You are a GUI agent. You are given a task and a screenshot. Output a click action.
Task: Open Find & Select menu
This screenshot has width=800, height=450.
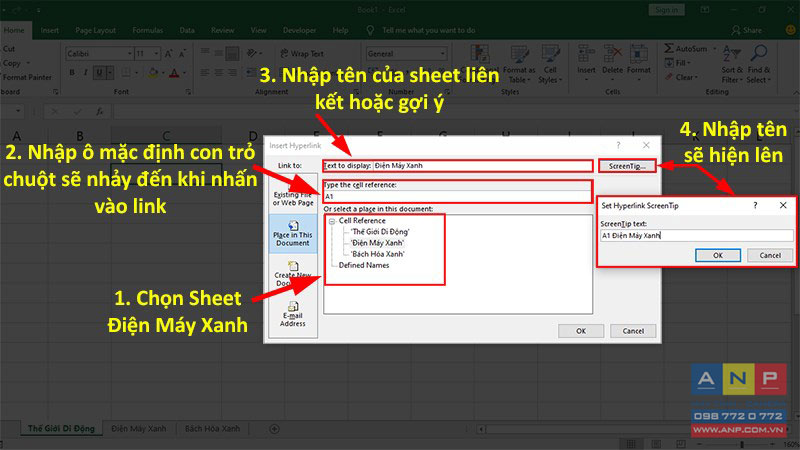coord(759,65)
